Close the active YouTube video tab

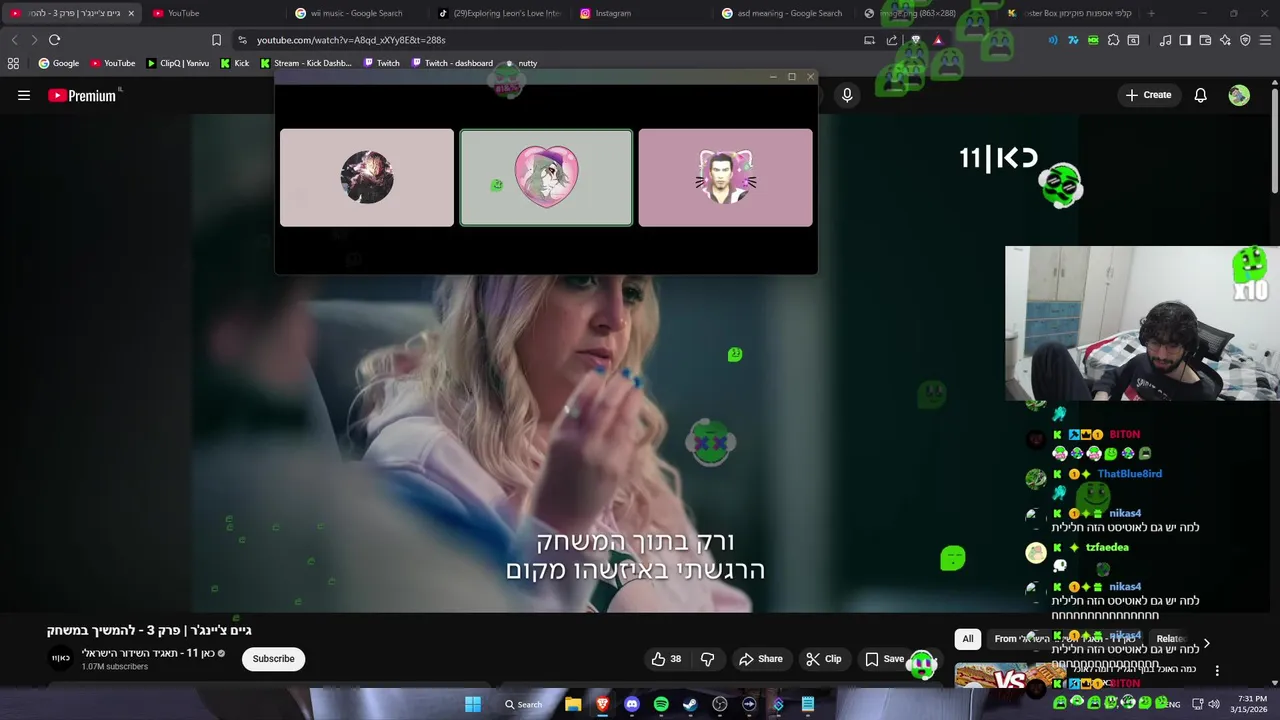click(131, 13)
